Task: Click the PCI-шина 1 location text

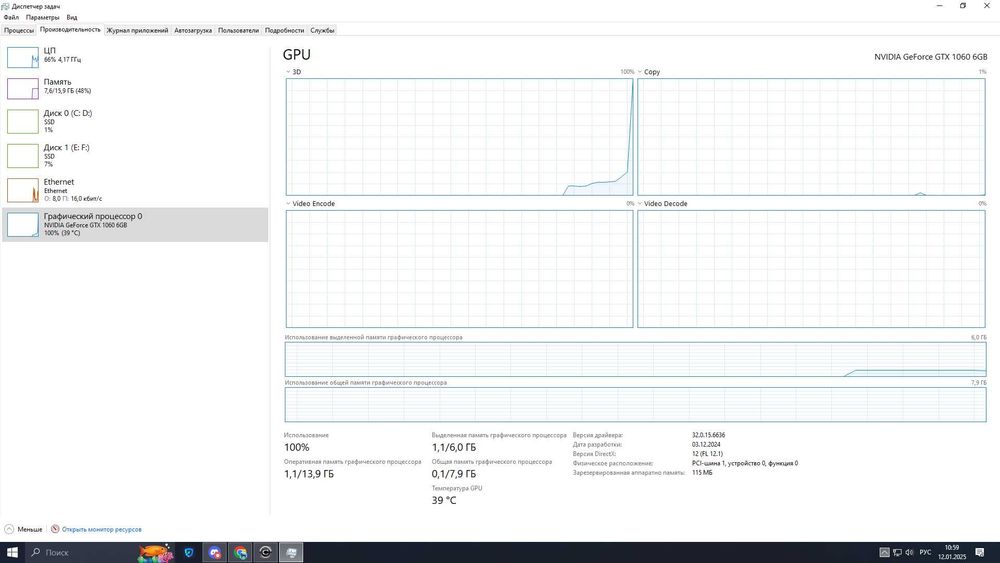Action: (744, 464)
